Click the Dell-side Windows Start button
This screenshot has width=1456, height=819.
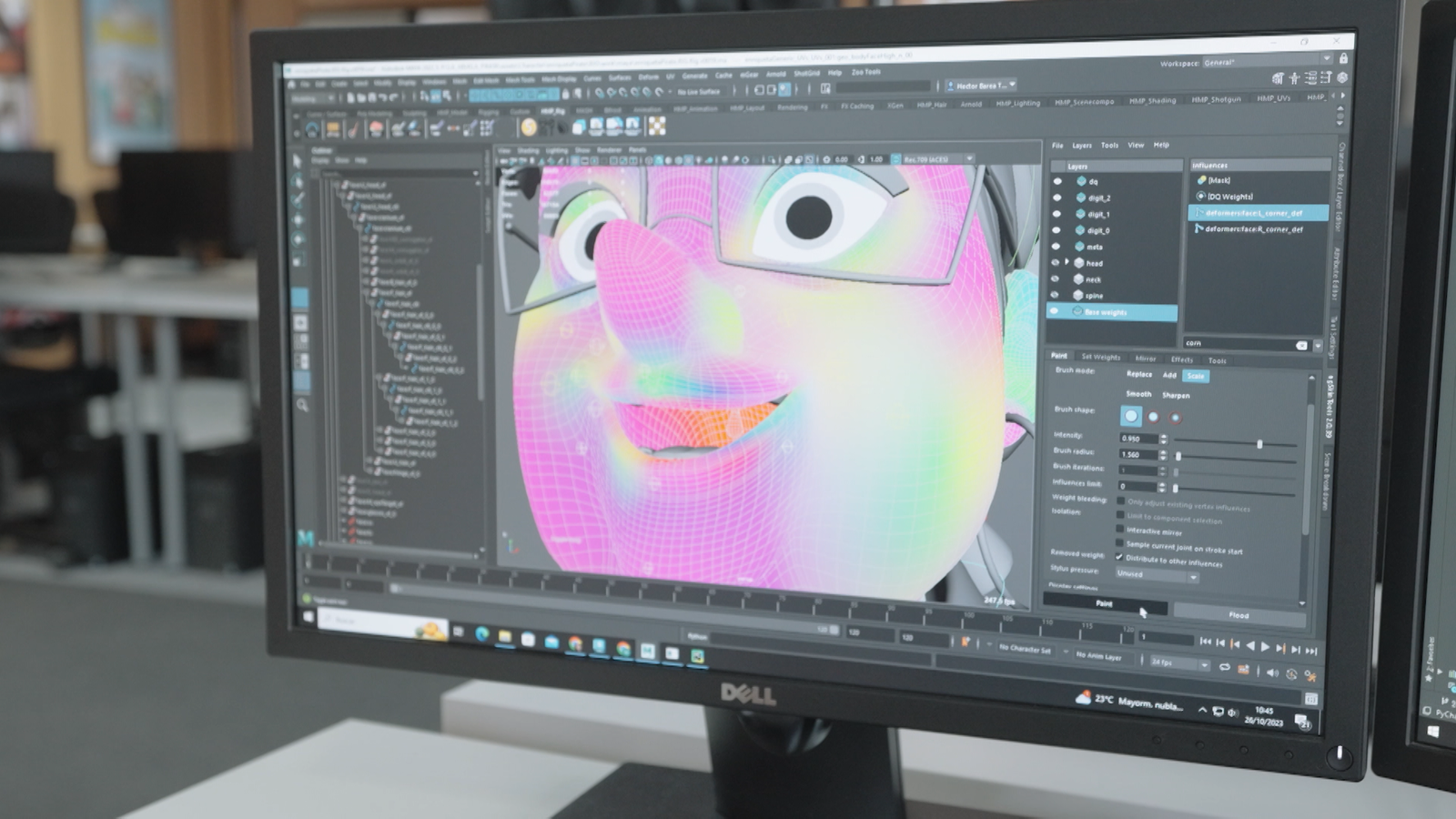[x=308, y=617]
